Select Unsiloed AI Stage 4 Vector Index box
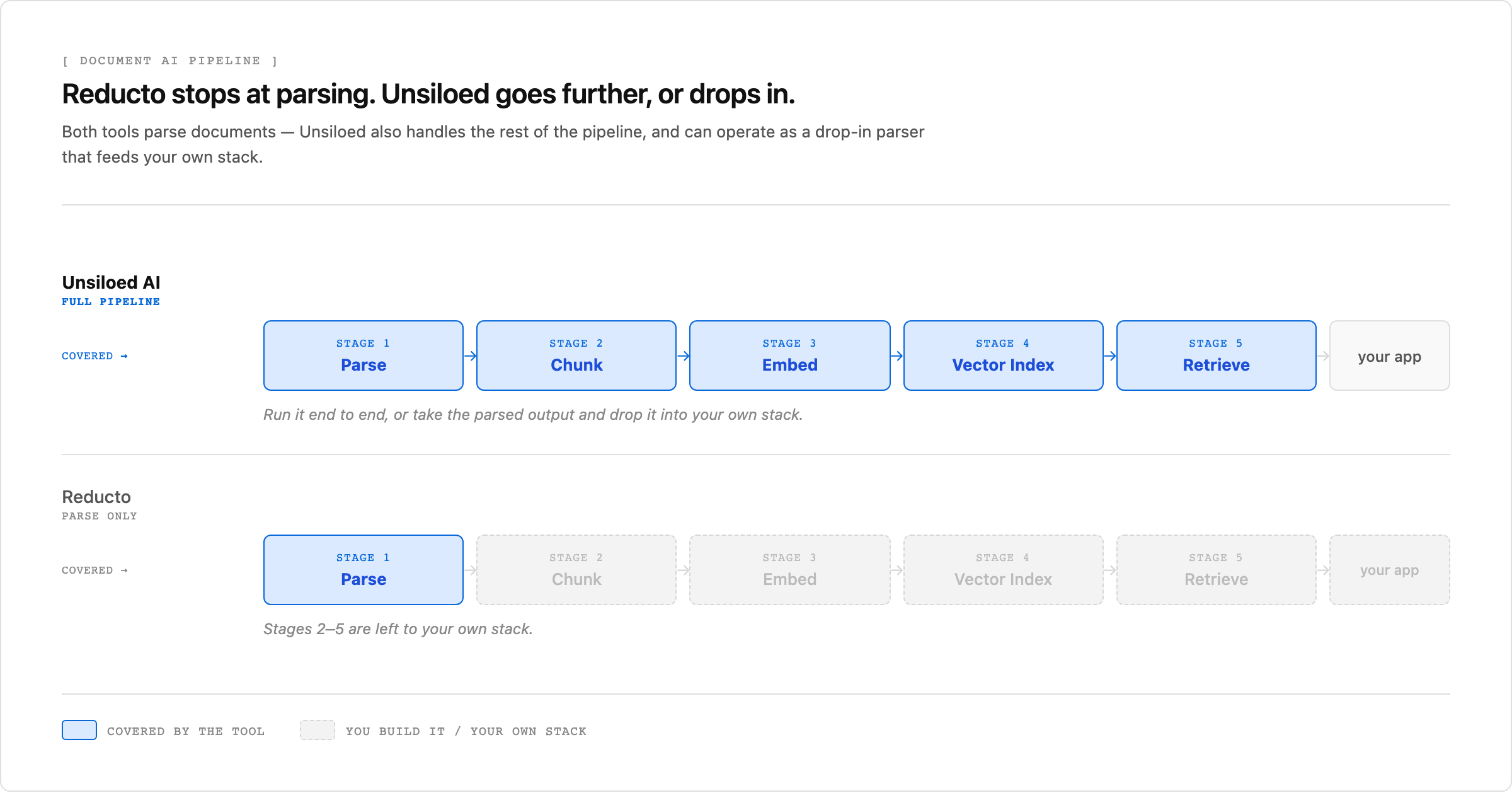1512x793 pixels. coord(1004,356)
